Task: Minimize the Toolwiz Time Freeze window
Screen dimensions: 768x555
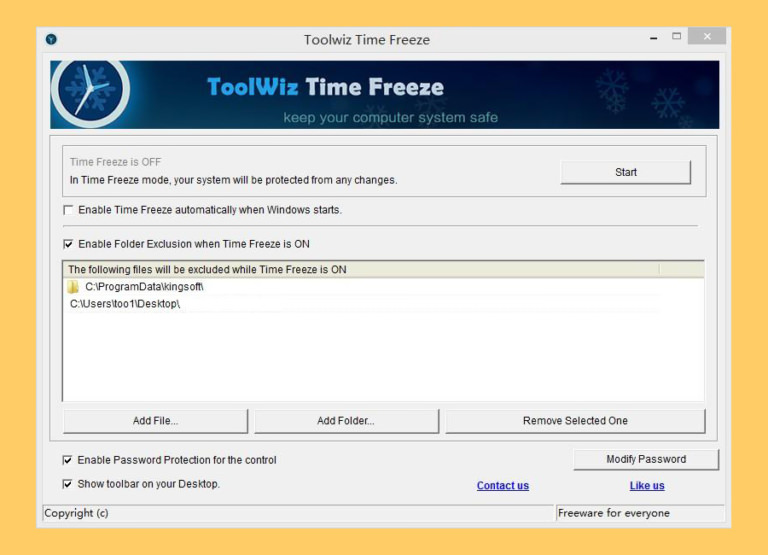Action: (653, 37)
